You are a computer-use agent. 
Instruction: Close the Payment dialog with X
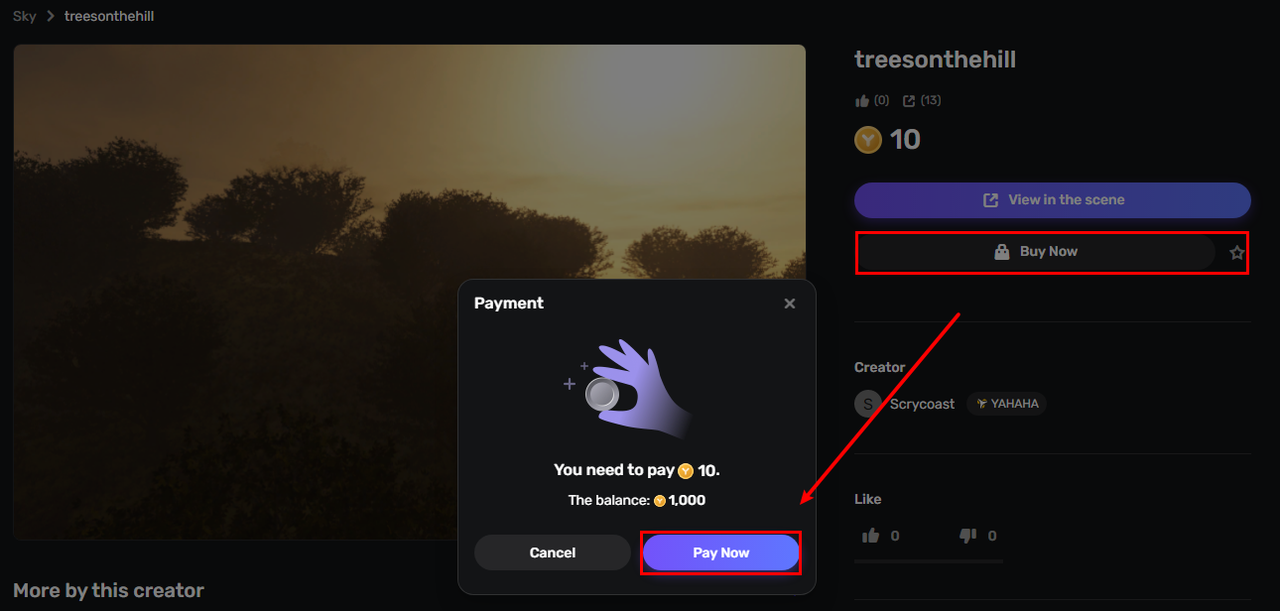pyautogui.click(x=790, y=304)
